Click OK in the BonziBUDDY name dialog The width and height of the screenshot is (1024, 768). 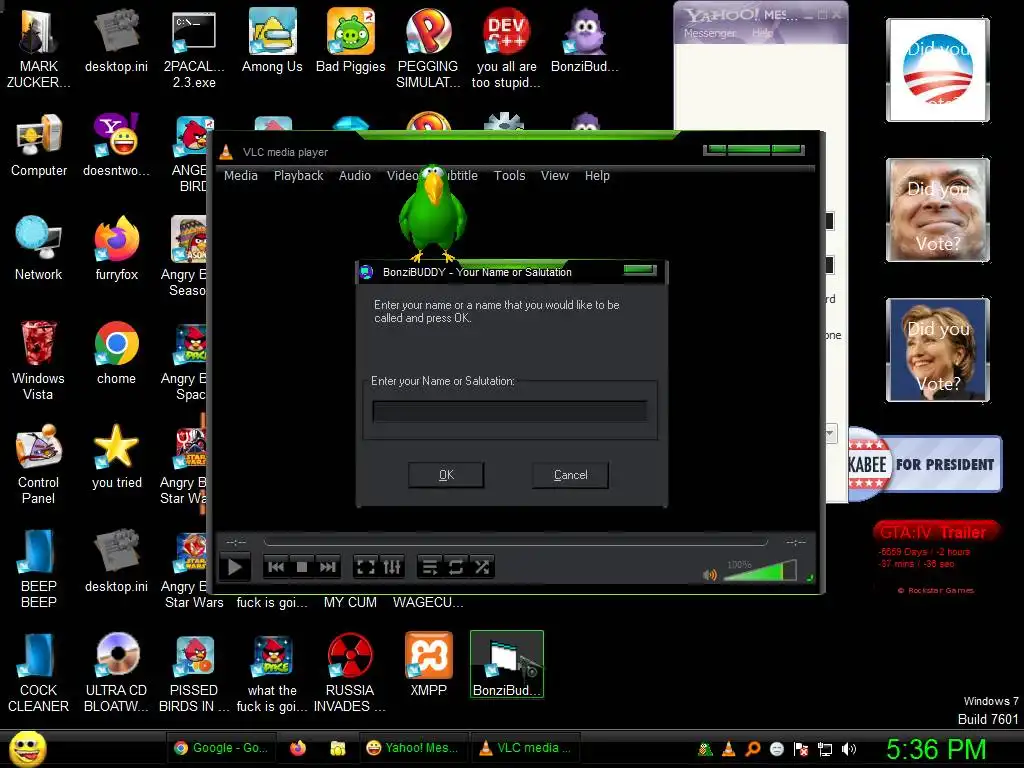tap(446, 475)
